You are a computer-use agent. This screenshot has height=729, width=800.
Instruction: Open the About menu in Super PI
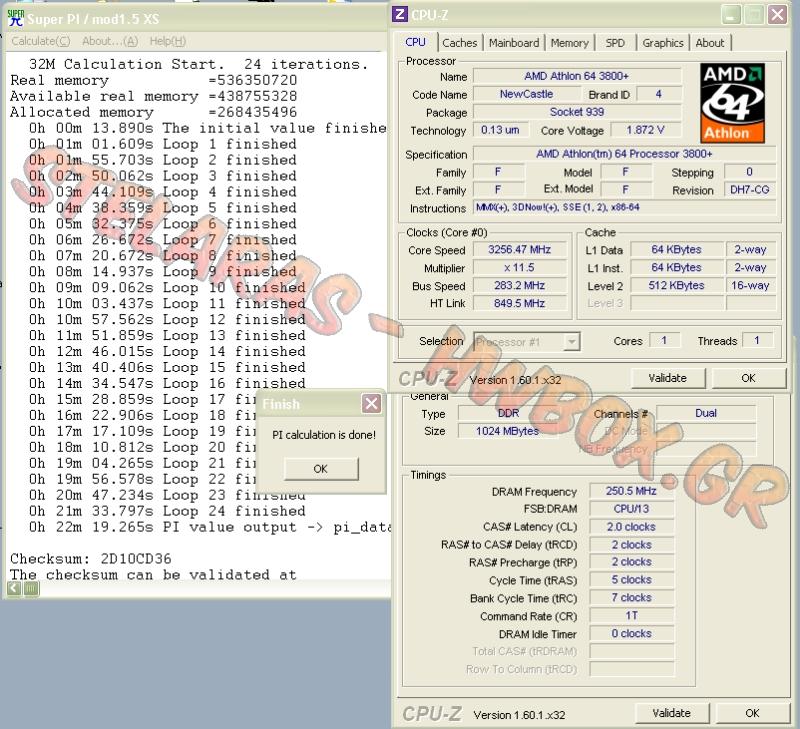[110, 41]
